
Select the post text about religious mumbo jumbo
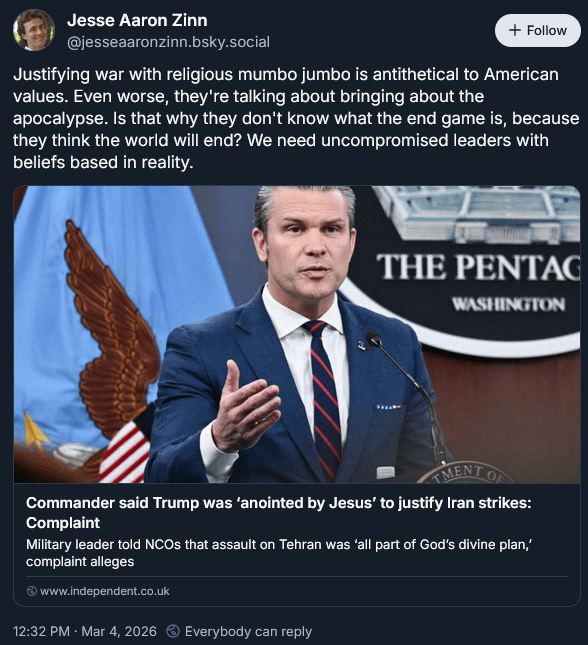pyautogui.click(x=296, y=118)
